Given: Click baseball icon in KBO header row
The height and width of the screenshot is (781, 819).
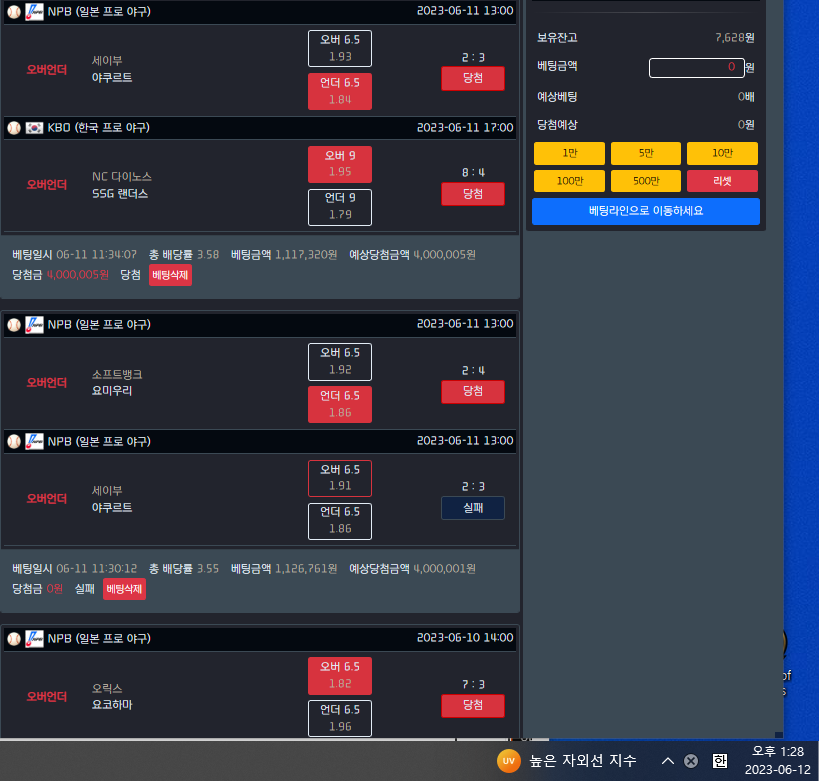Looking at the screenshot, I should [14, 127].
